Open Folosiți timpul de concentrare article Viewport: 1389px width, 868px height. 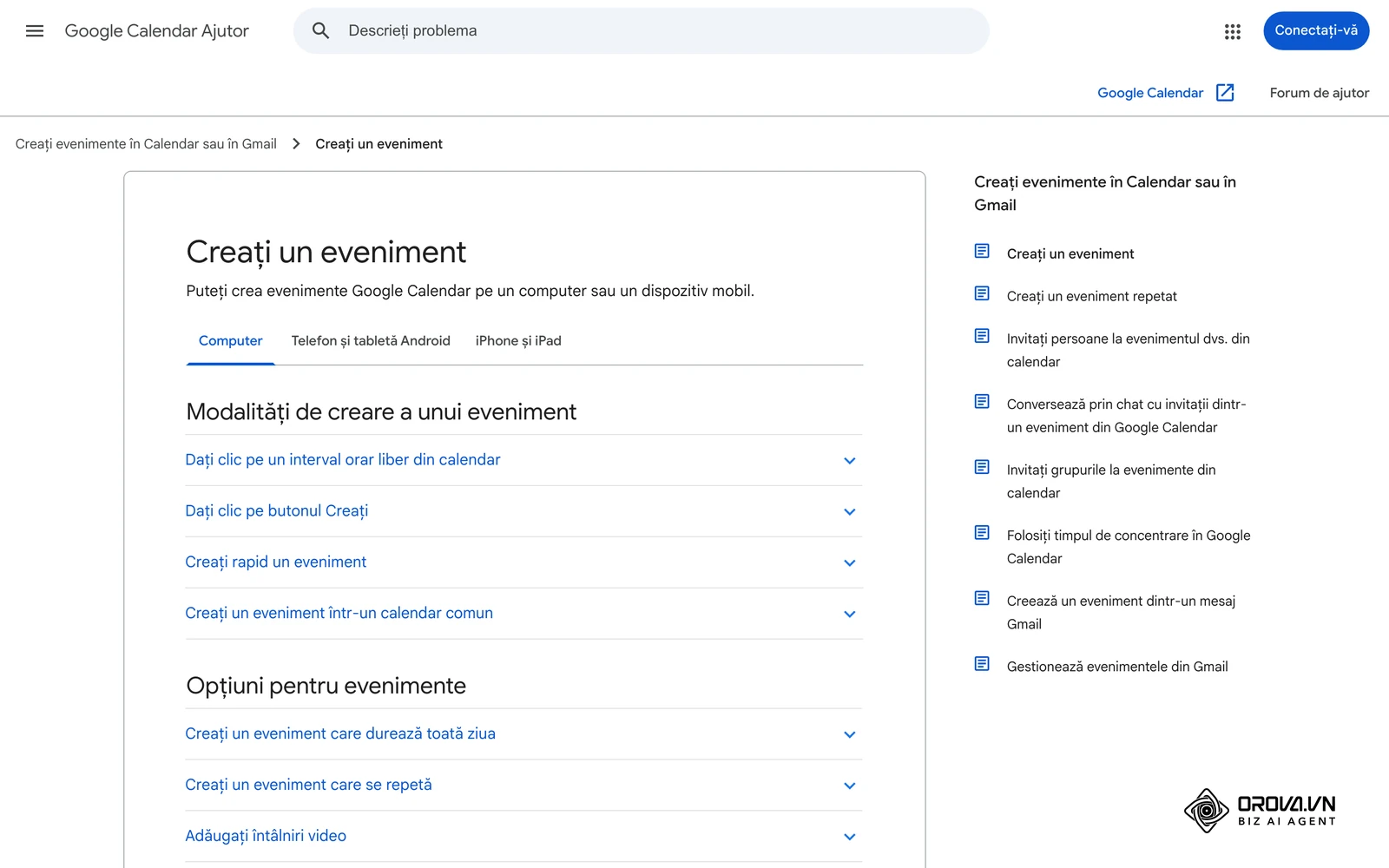pyautogui.click(x=1129, y=547)
